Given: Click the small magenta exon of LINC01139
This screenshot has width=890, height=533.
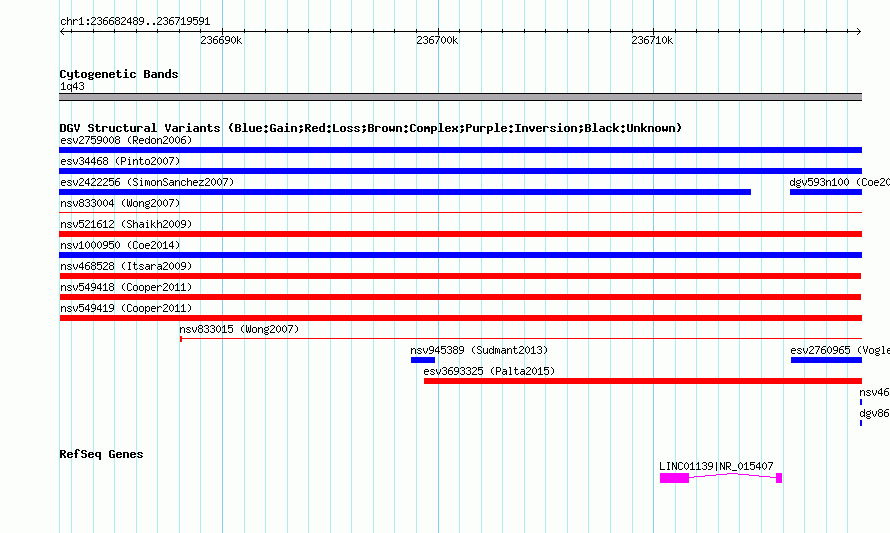Looking at the screenshot, I should pyautogui.click(x=779, y=478).
